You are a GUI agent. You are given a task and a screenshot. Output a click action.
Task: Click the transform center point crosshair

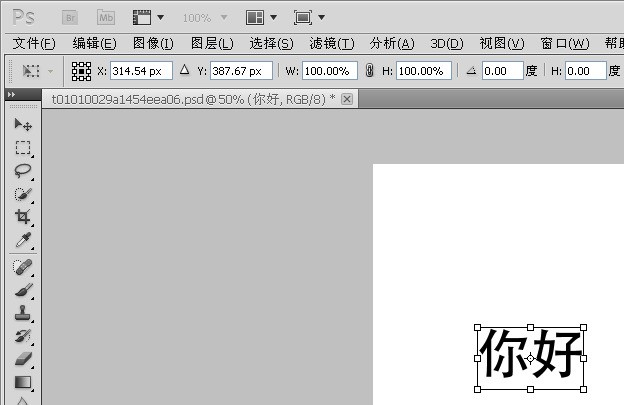tap(530, 358)
